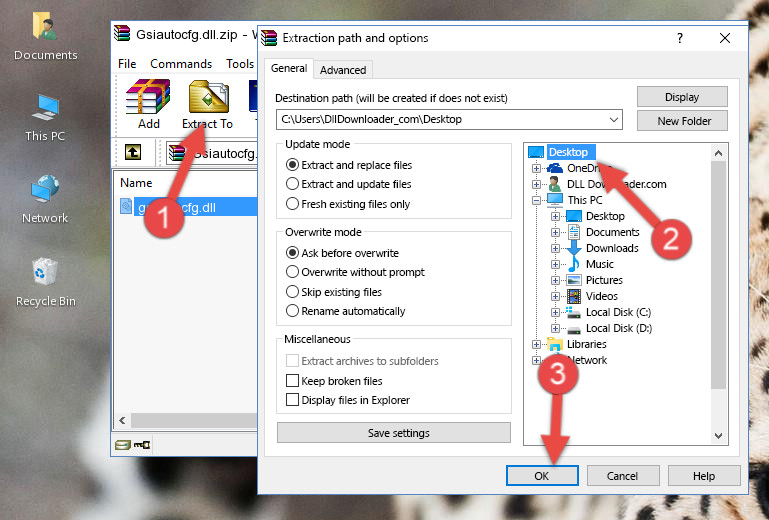Image resolution: width=769 pixels, height=520 pixels.
Task: Enable Display files in Explorer checkbox
Action: 292,399
